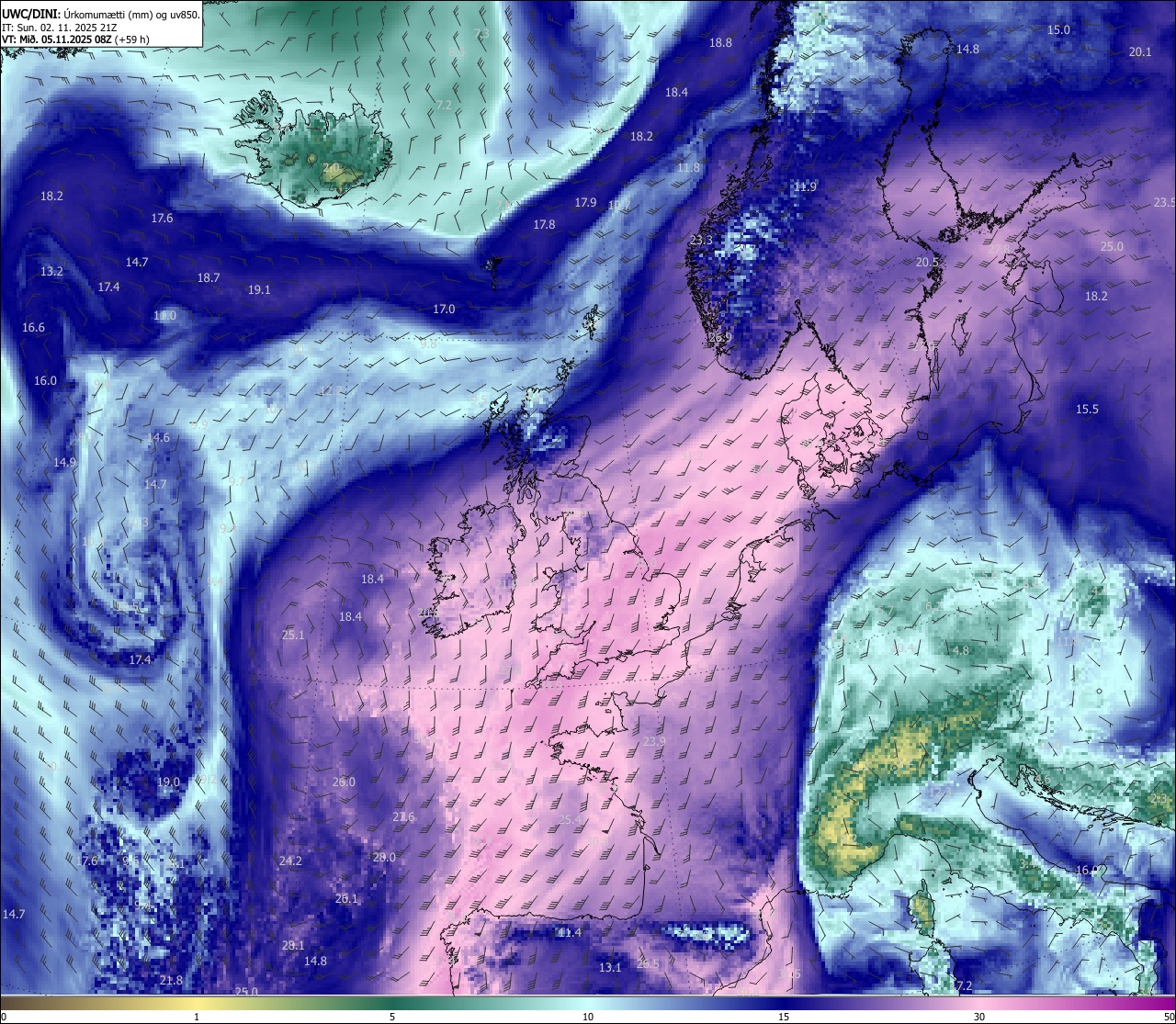Click the 26.1 value label
Image resolution: width=1176 pixels, height=1024 pixels.
click(x=346, y=898)
